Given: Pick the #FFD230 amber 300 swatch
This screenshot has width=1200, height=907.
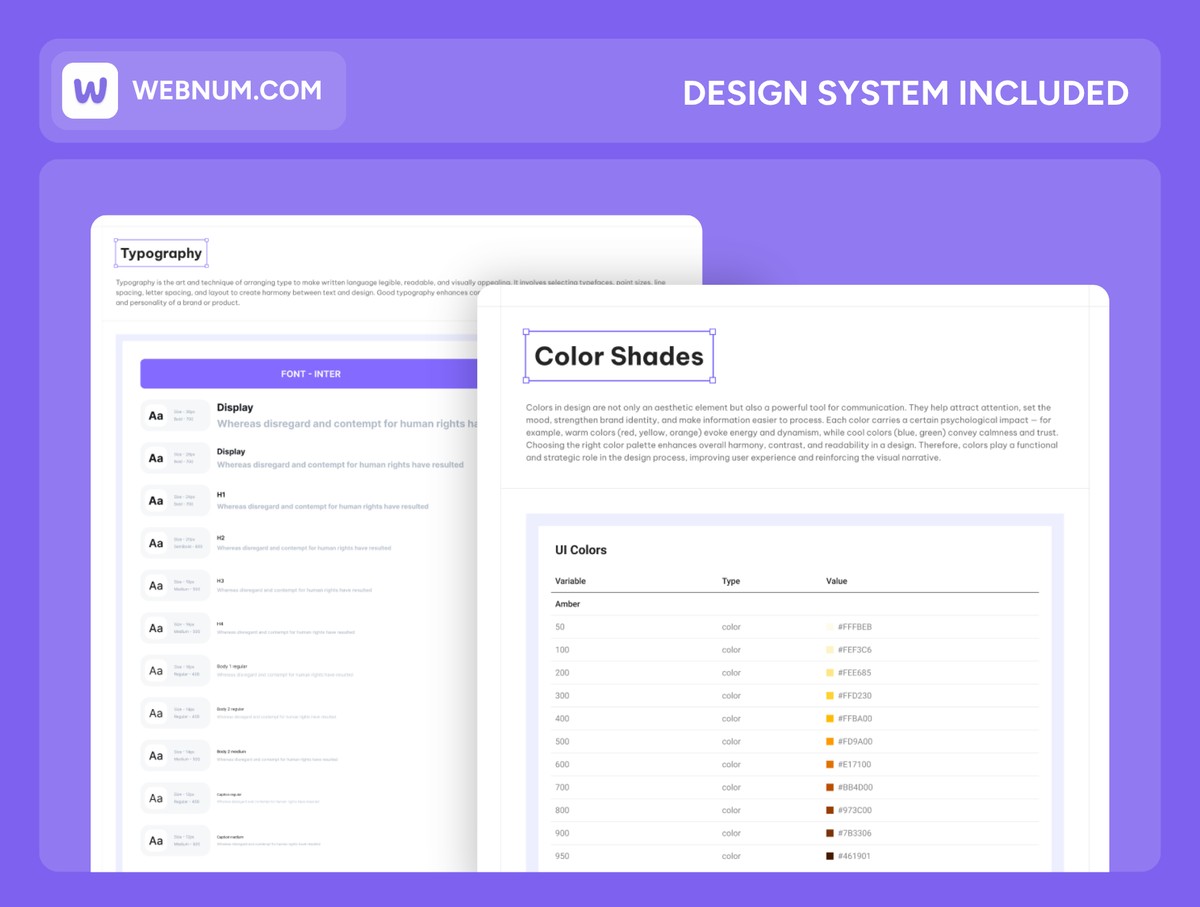Looking at the screenshot, I should coord(830,696).
